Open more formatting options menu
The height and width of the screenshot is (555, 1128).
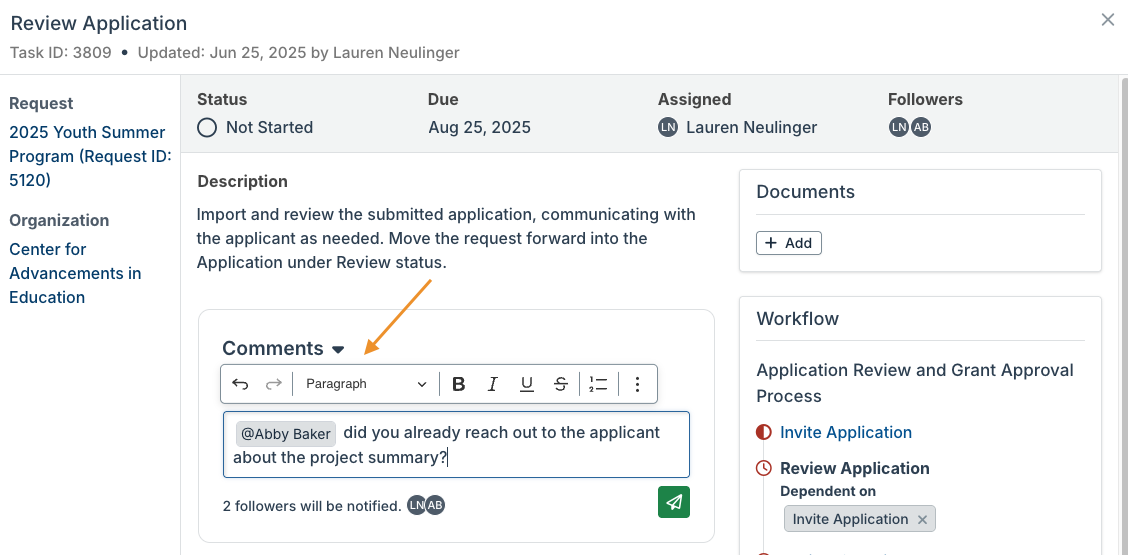tap(637, 384)
